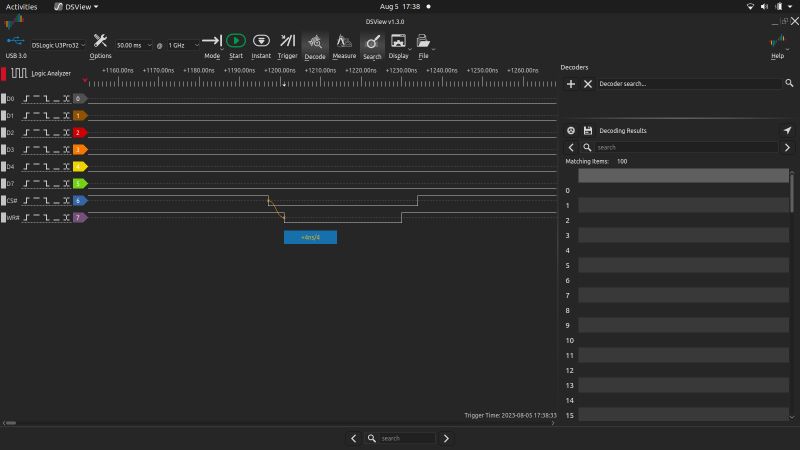Expand the Mode dropdown arrow

[222, 50]
